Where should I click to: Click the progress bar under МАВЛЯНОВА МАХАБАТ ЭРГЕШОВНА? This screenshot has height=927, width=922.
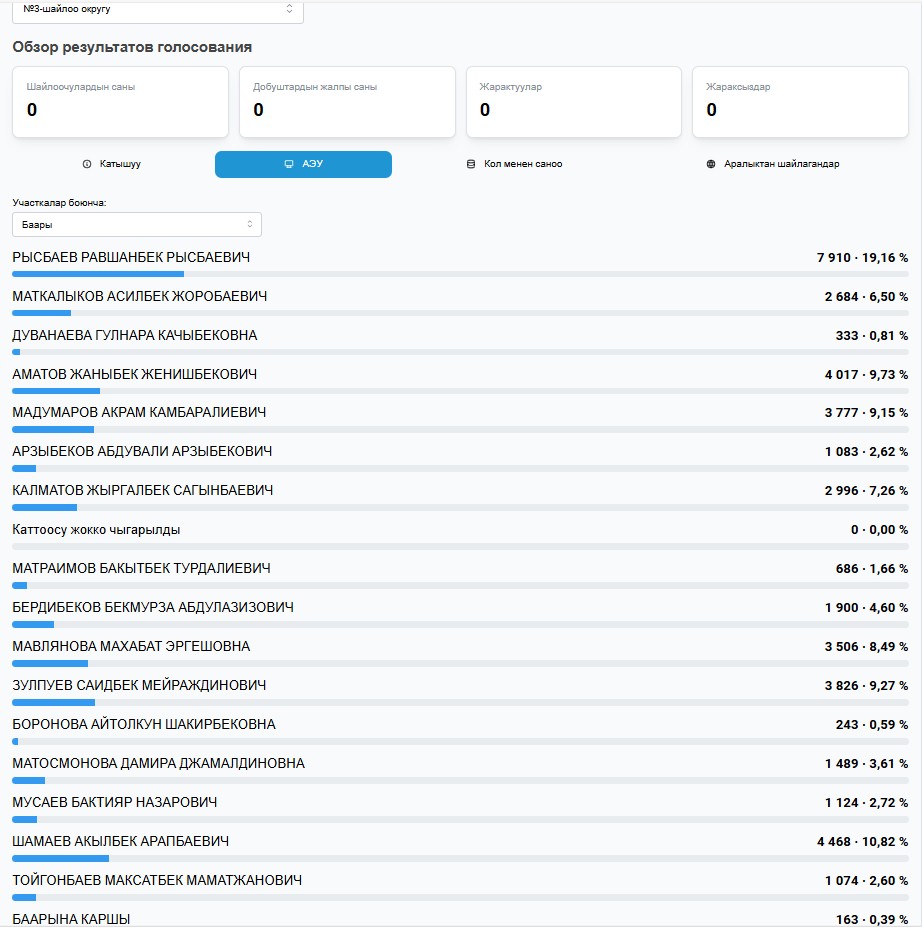[460, 663]
